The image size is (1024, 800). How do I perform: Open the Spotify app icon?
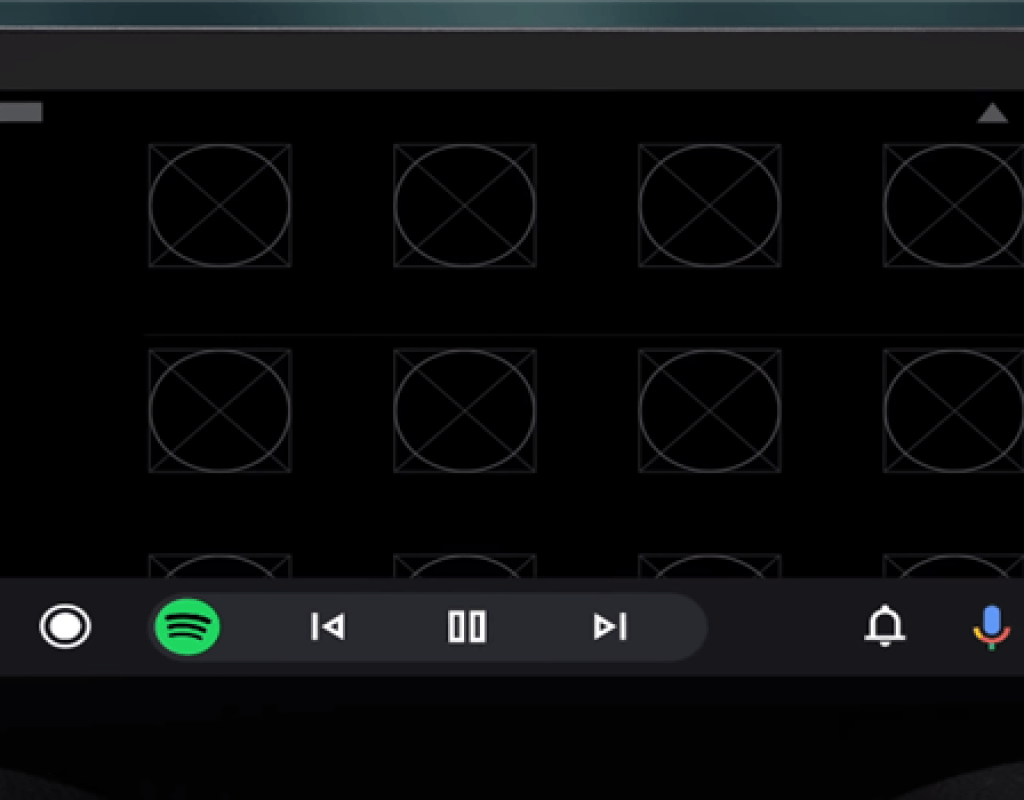coord(187,626)
